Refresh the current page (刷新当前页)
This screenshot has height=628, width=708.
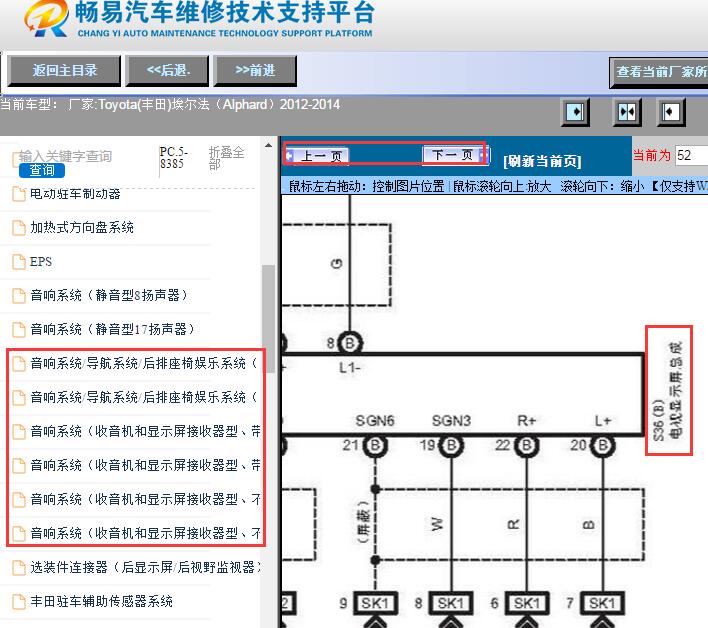point(542,161)
